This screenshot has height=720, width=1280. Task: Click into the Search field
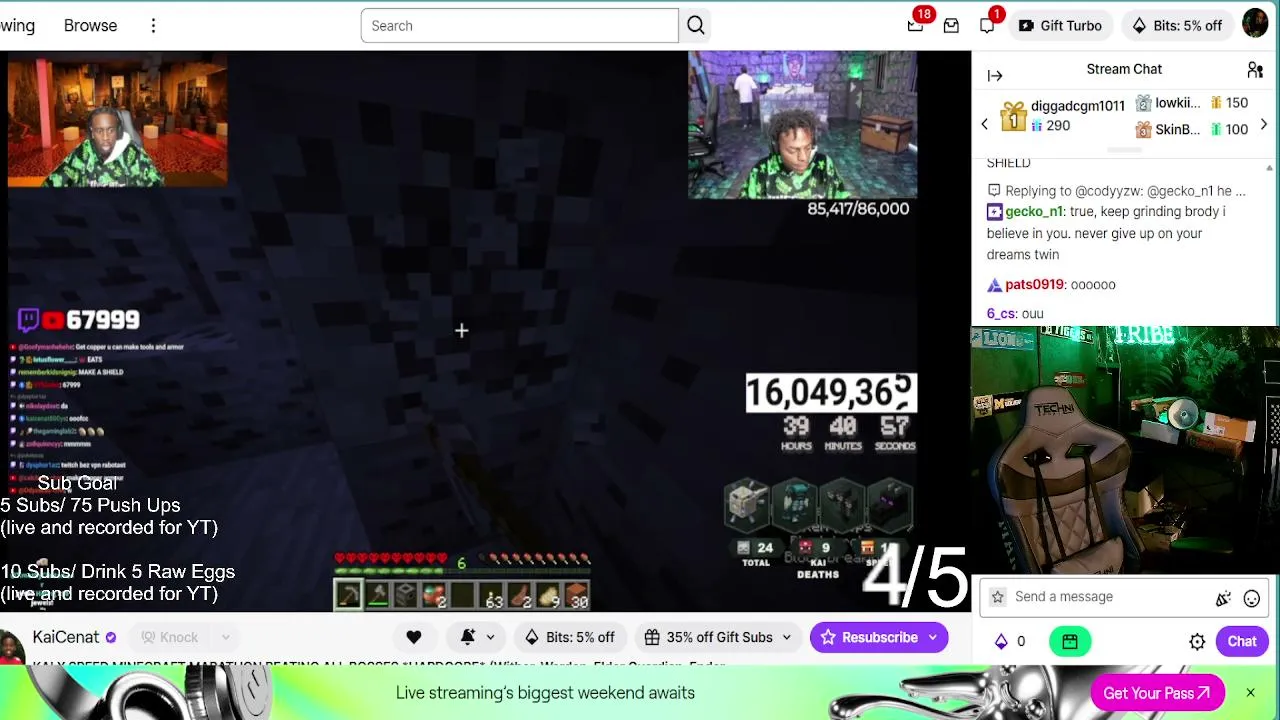click(520, 26)
